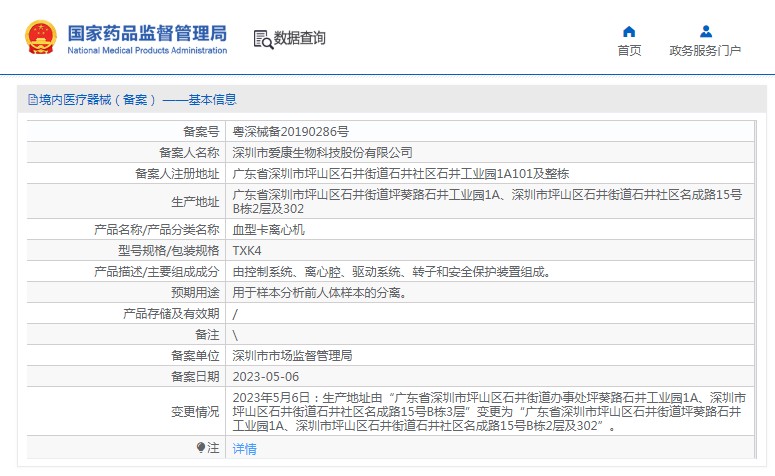Image resolution: width=775 pixels, height=476 pixels.
Task: Click the 政务服务门户 person icon
Action: pyautogui.click(x=706, y=32)
